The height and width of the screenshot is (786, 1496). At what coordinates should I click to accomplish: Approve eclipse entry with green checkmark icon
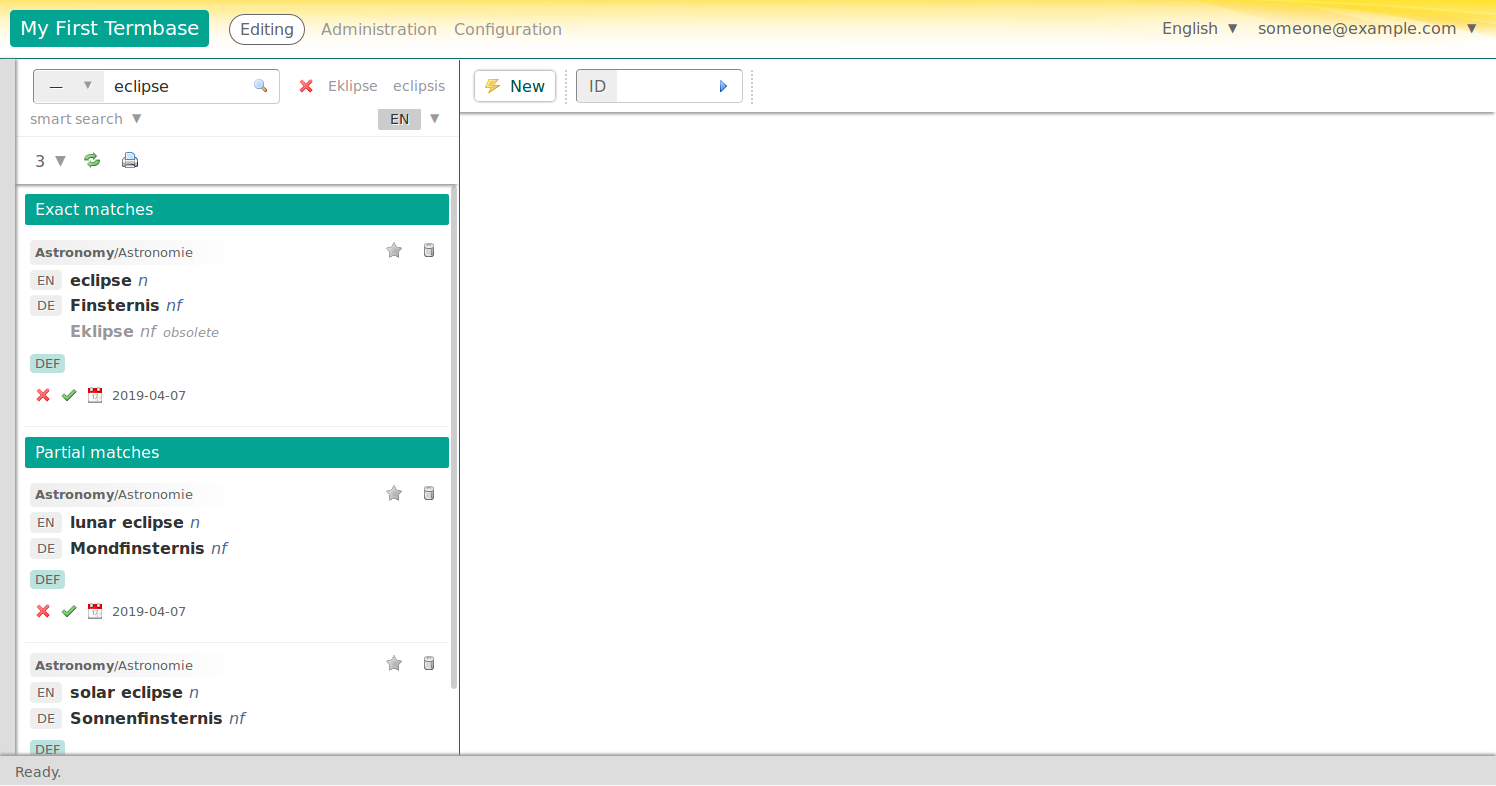click(68, 395)
